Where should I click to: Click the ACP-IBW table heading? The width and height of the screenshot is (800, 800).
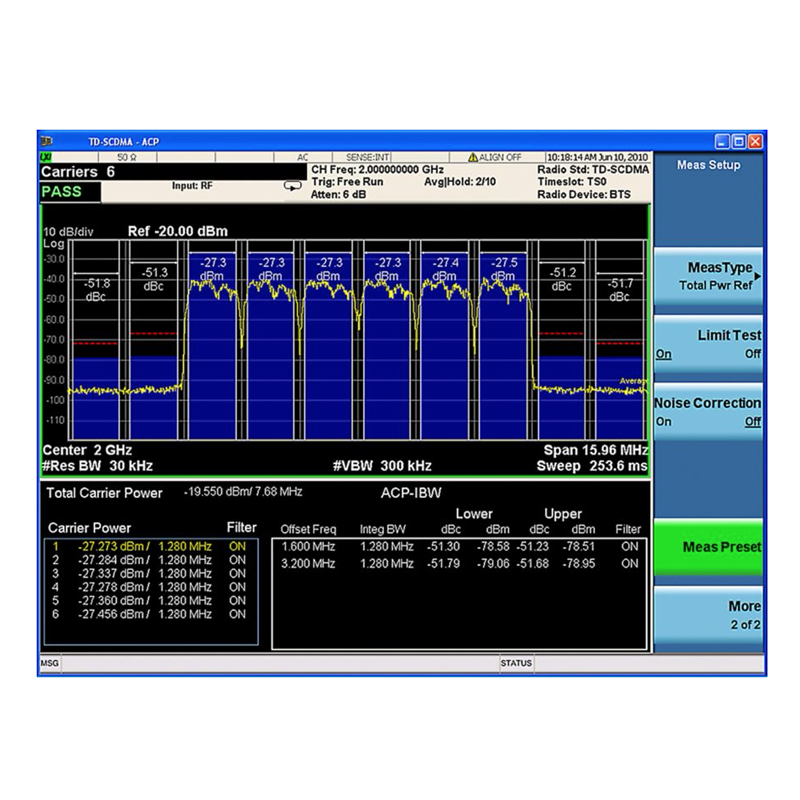coord(411,493)
